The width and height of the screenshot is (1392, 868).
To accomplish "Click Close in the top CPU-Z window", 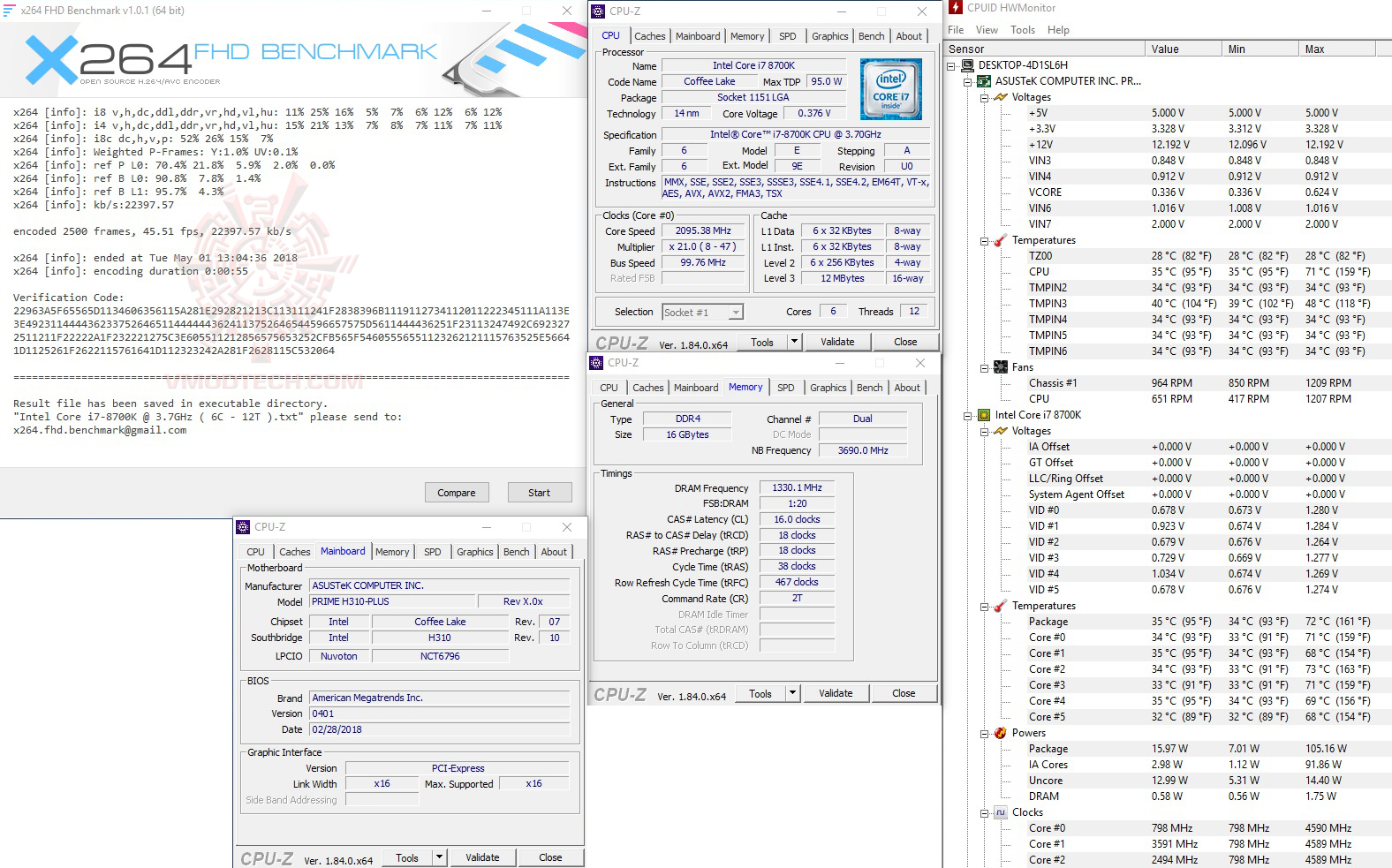I will [x=905, y=342].
